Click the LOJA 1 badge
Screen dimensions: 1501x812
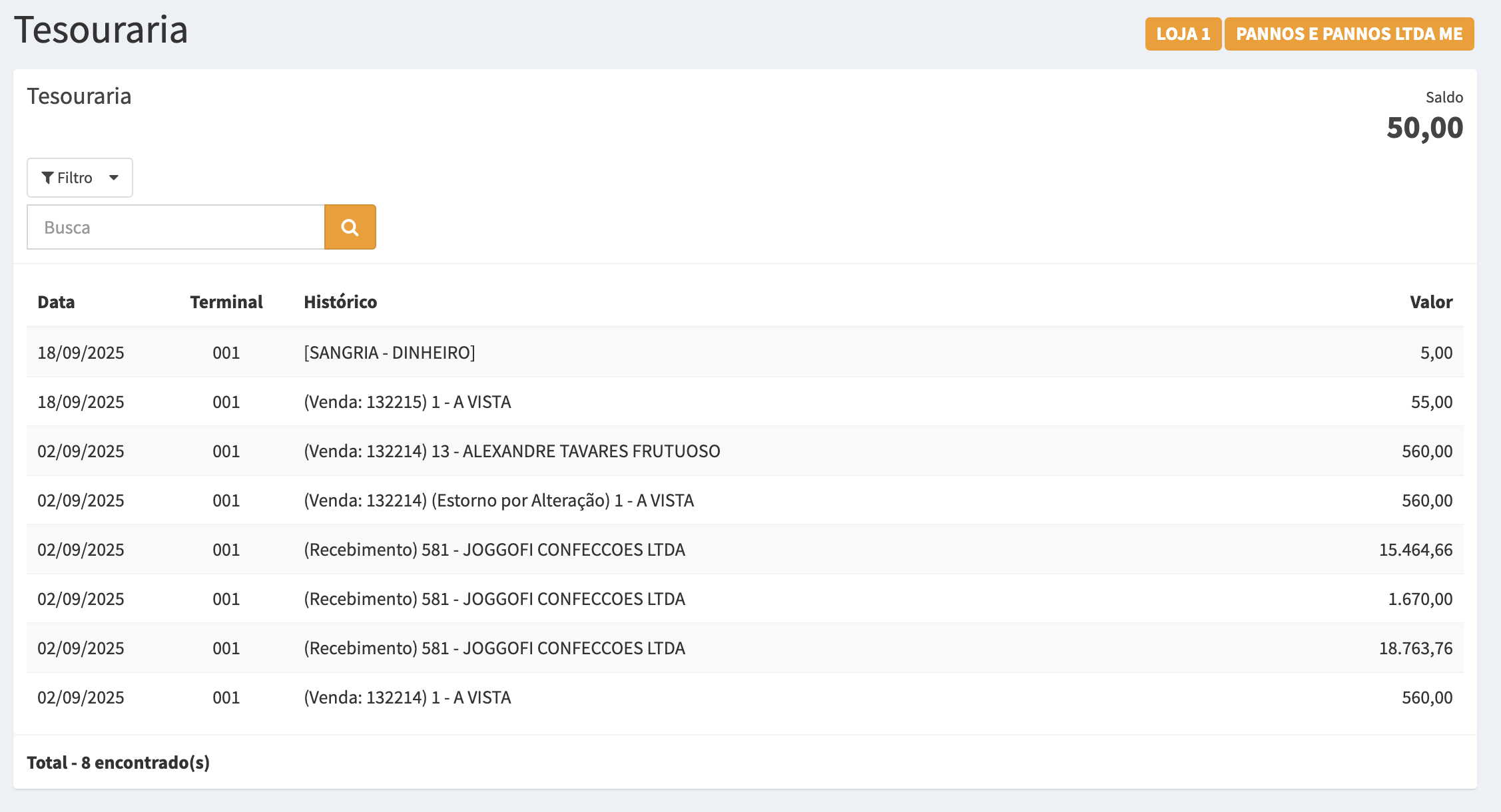(x=1183, y=34)
